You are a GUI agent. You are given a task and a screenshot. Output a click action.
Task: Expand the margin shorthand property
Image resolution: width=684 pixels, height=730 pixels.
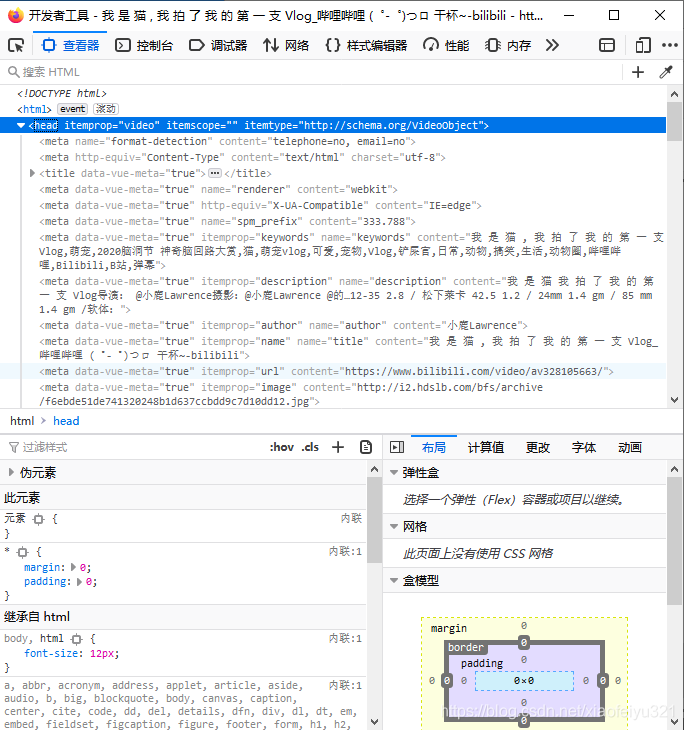coord(73,567)
